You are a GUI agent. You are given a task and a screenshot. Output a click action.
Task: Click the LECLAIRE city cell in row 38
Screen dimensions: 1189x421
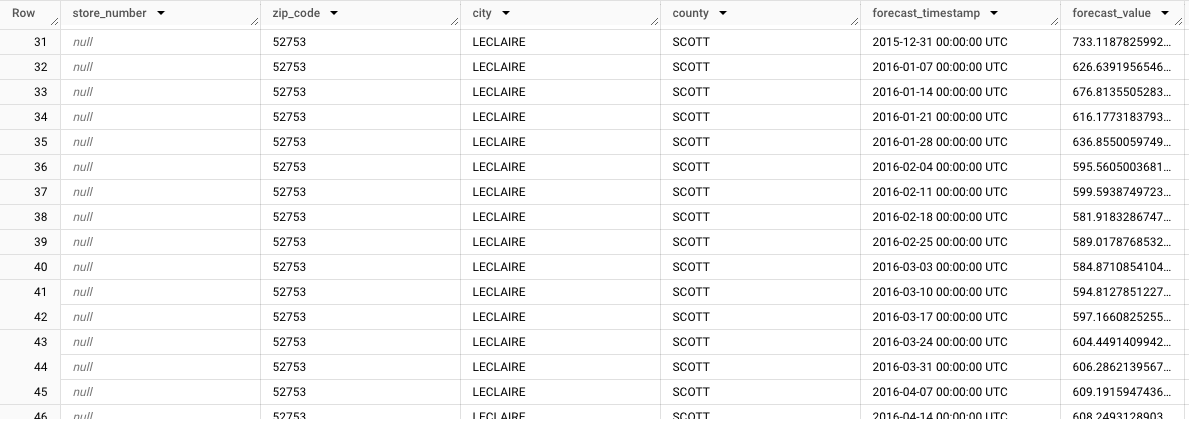[498, 217]
